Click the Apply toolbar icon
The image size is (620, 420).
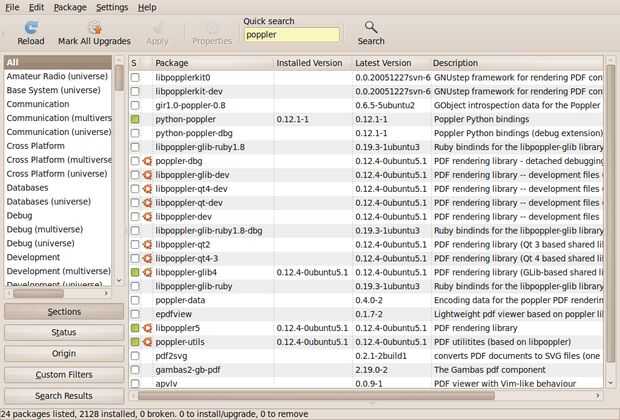157,28
